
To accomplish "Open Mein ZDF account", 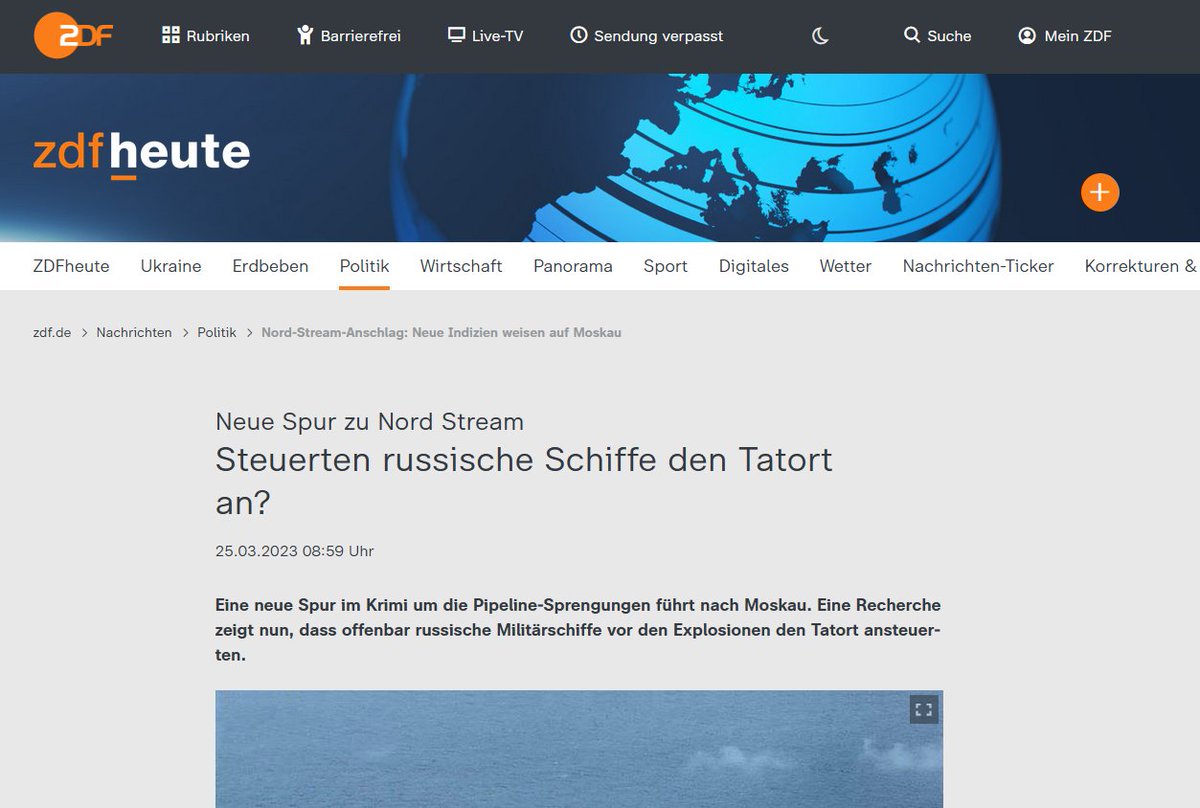I will [1064, 36].
